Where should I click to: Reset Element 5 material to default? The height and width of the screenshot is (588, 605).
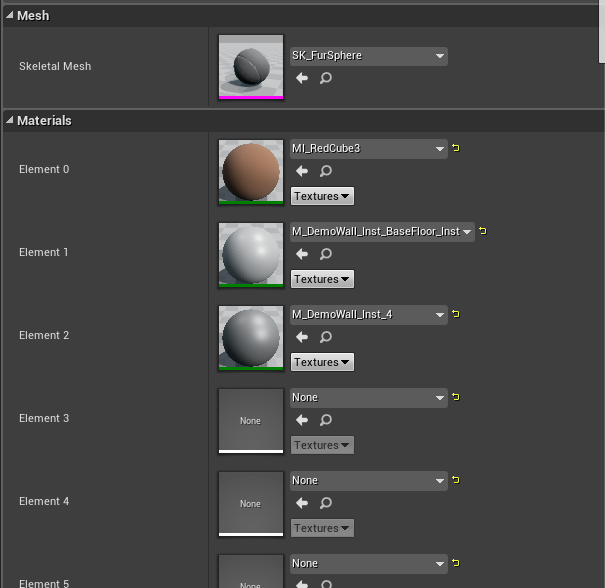point(456,563)
